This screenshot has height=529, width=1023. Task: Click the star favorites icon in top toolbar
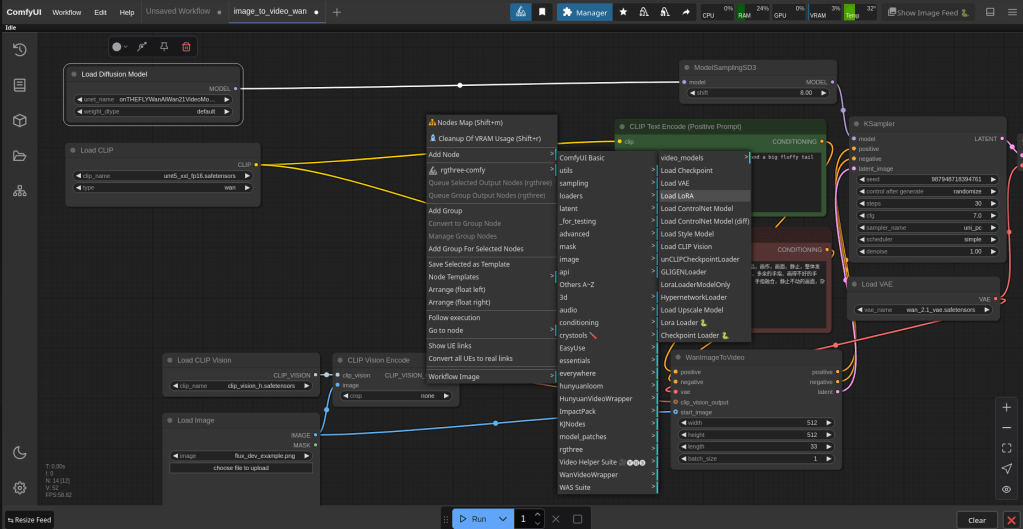623,12
